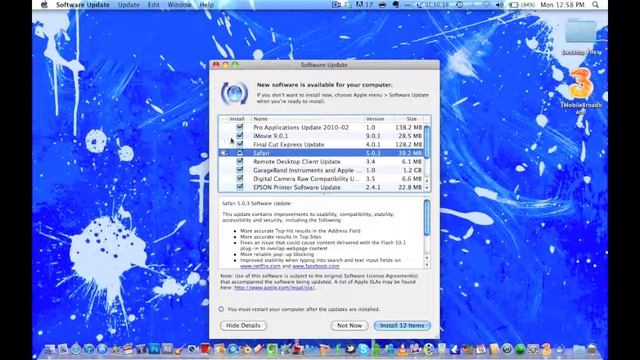640x360 pixels.
Task: Open the Update menu
Action: point(128,5)
